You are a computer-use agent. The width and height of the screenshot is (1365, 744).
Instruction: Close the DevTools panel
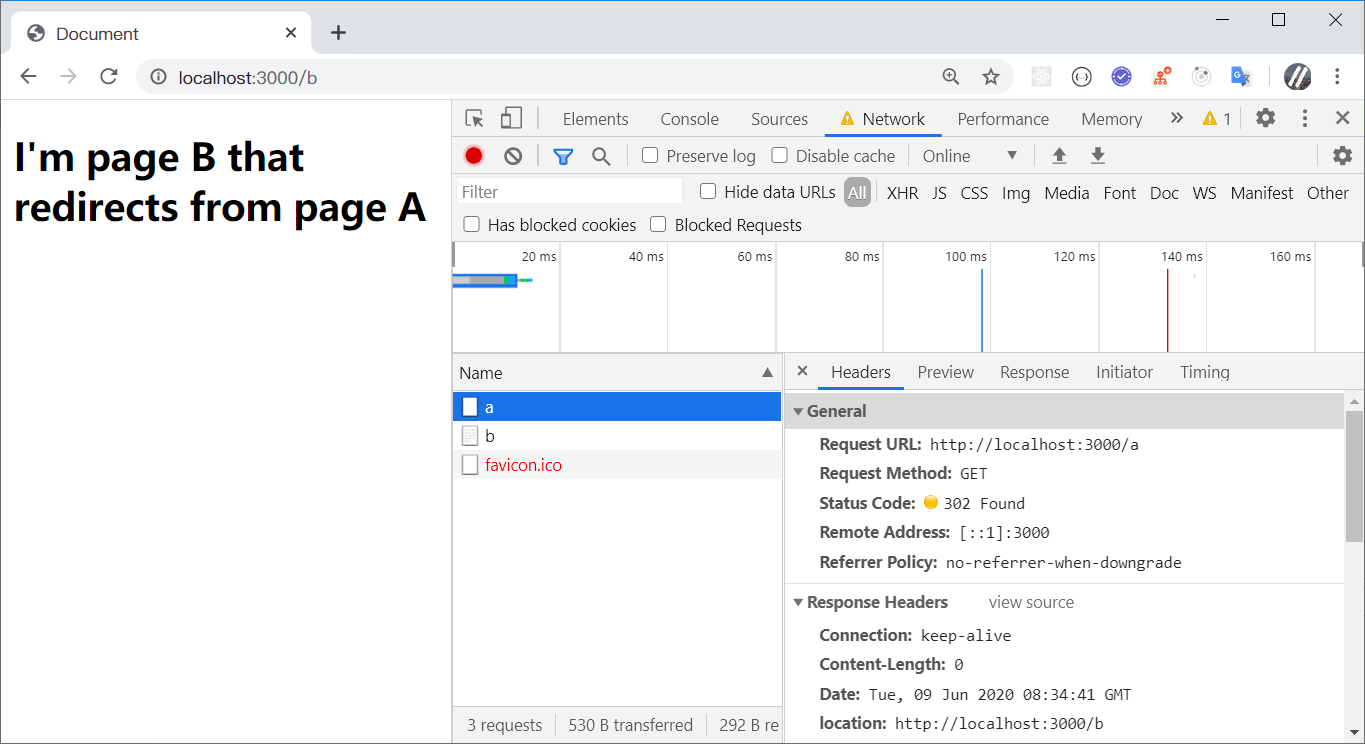pyautogui.click(x=1343, y=118)
